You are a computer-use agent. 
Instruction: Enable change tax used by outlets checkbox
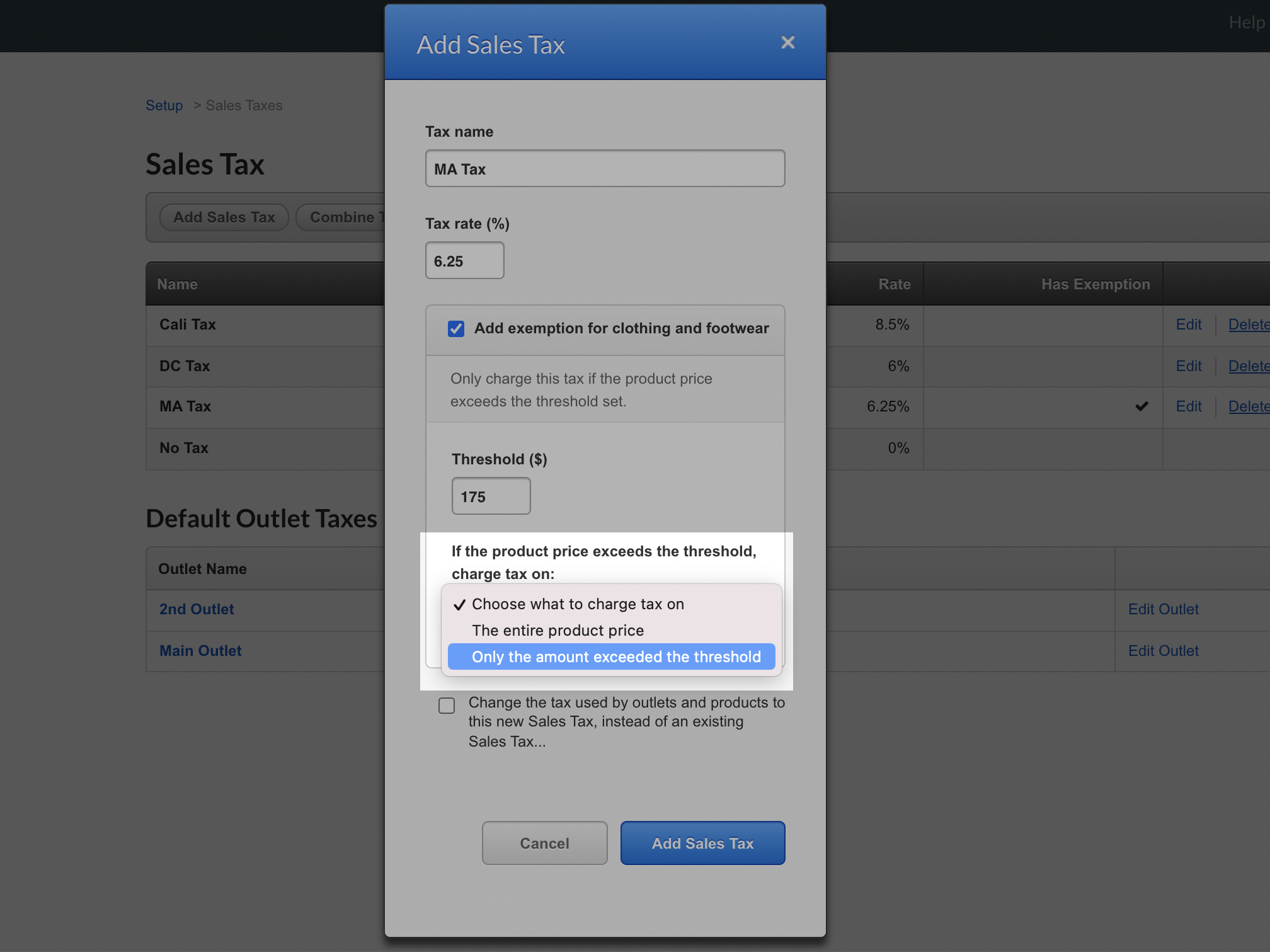point(447,705)
